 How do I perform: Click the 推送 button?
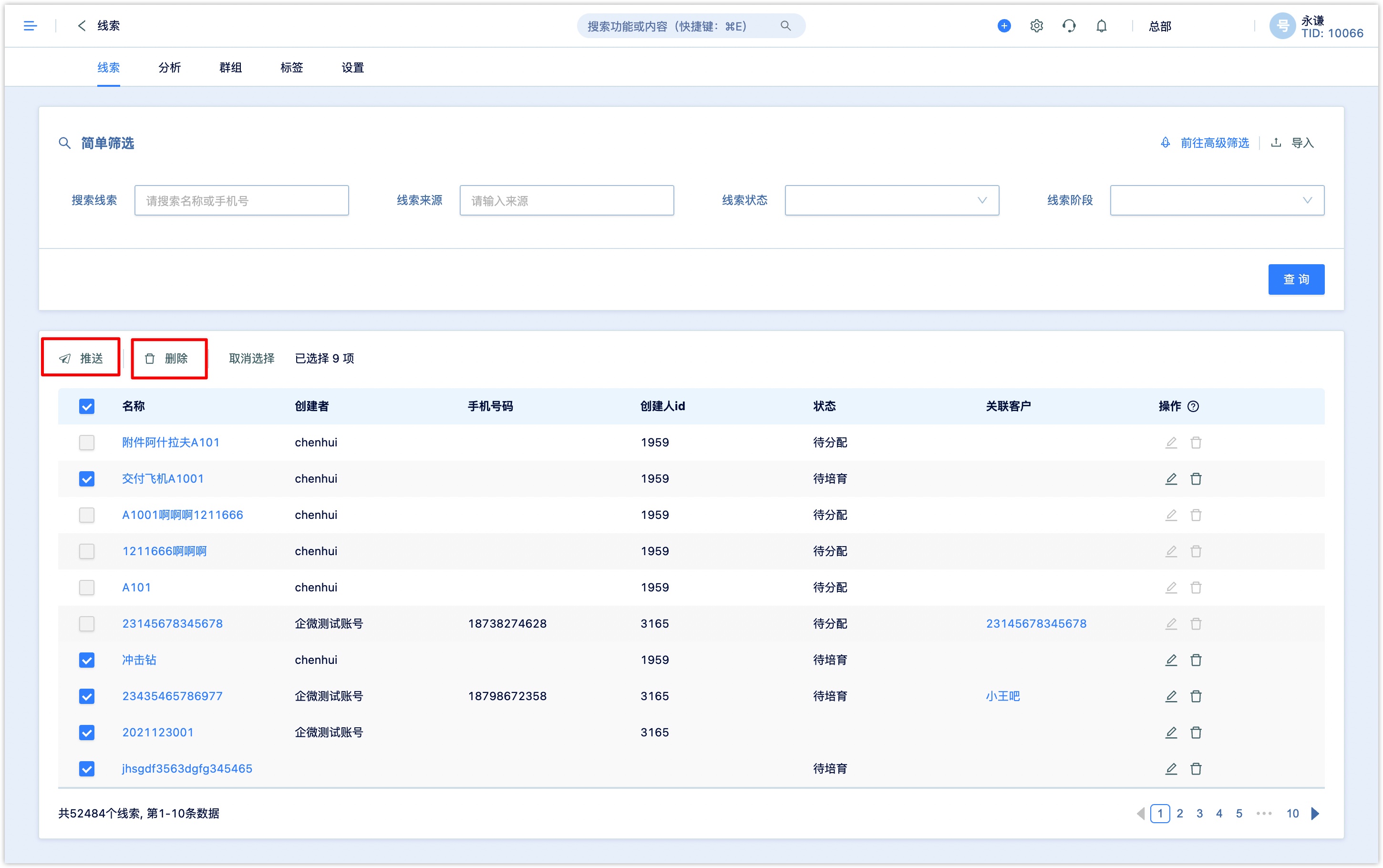coord(81,358)
